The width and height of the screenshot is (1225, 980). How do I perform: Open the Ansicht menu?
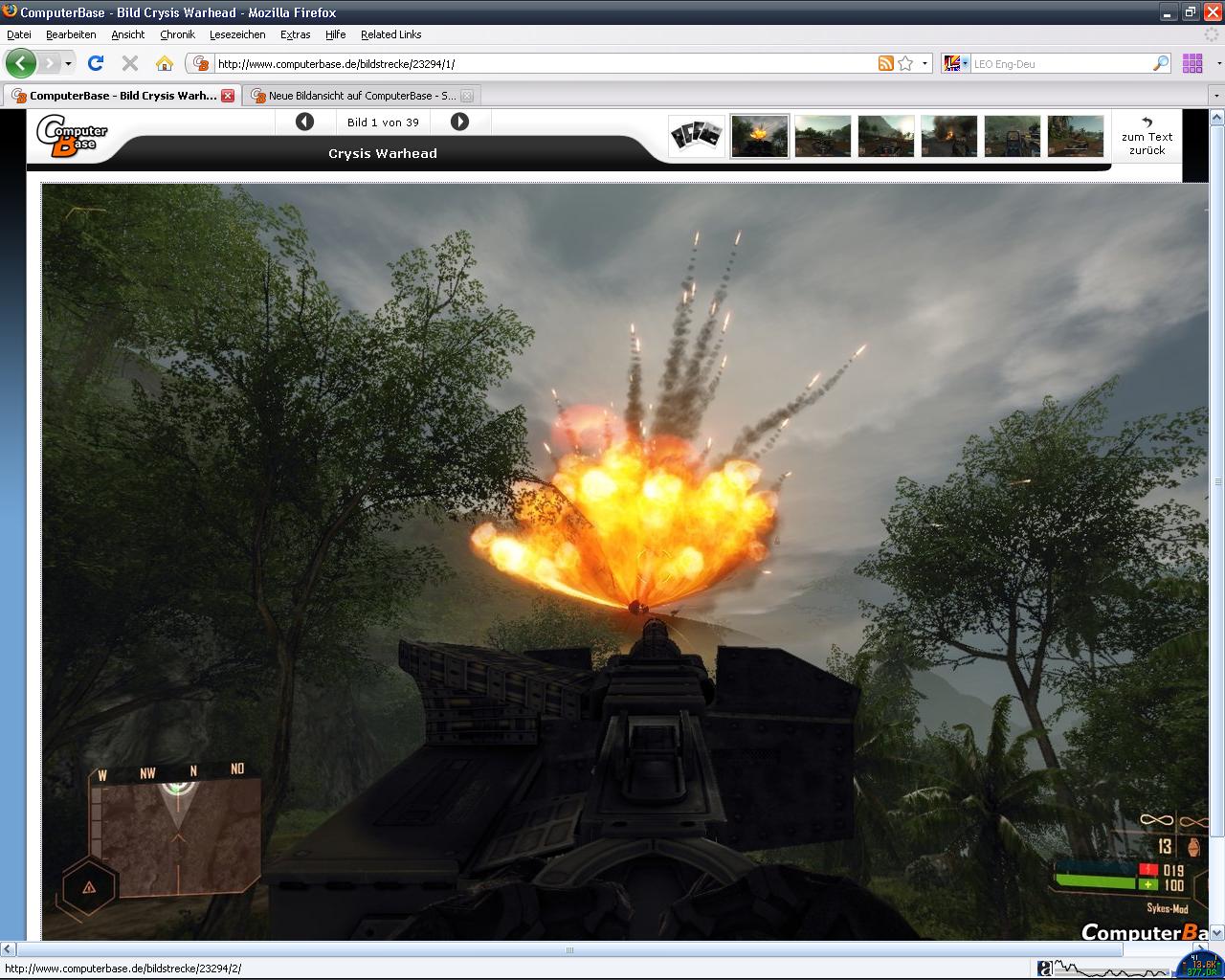click(127, 34)
